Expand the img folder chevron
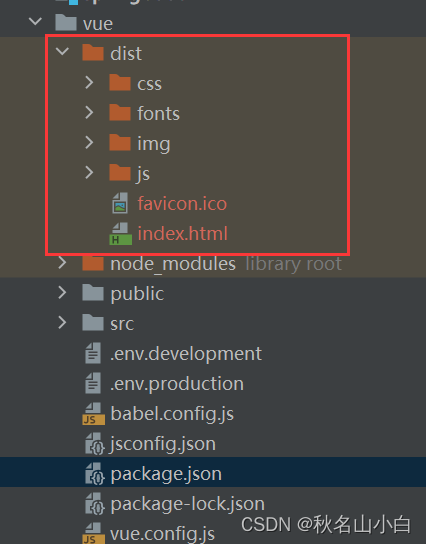Viewport: 426px width, 544px height. [x=89, y=143]
